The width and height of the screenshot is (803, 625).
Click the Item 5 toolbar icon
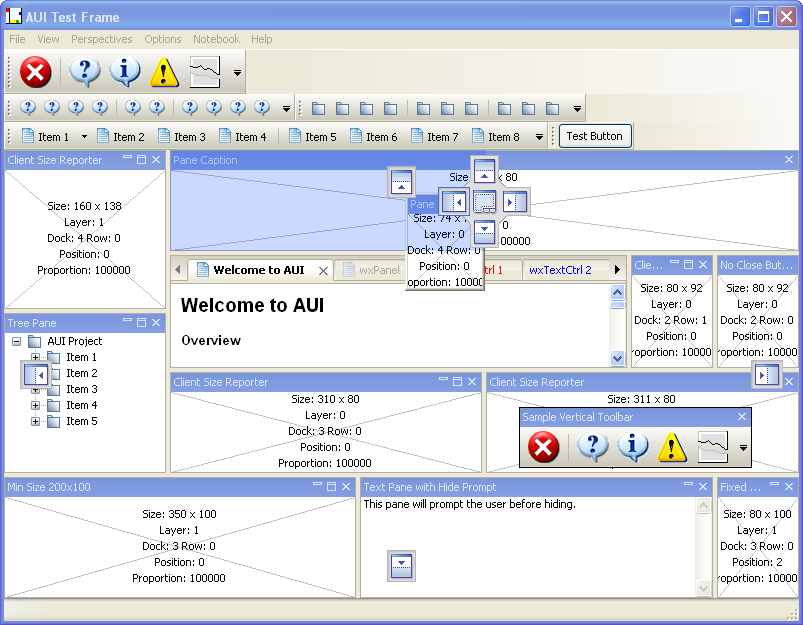pos(296,137)
